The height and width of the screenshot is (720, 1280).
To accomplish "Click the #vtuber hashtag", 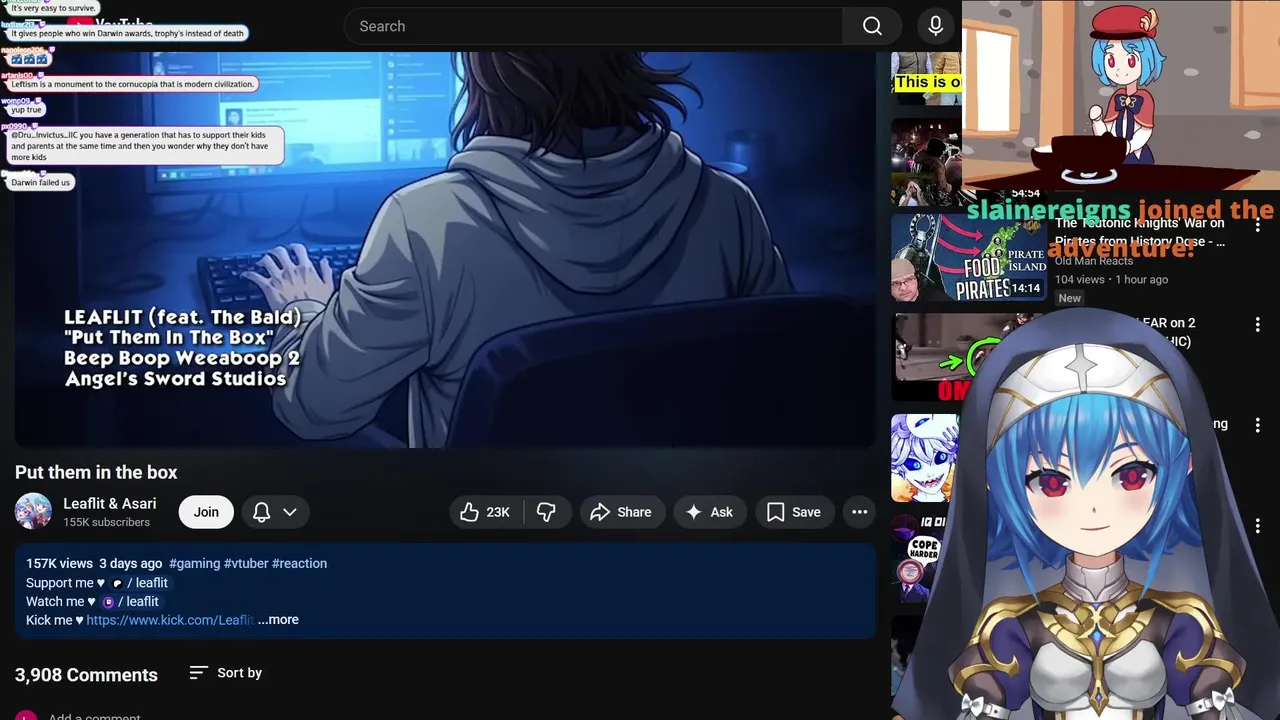I will click(x=246, y=563).
